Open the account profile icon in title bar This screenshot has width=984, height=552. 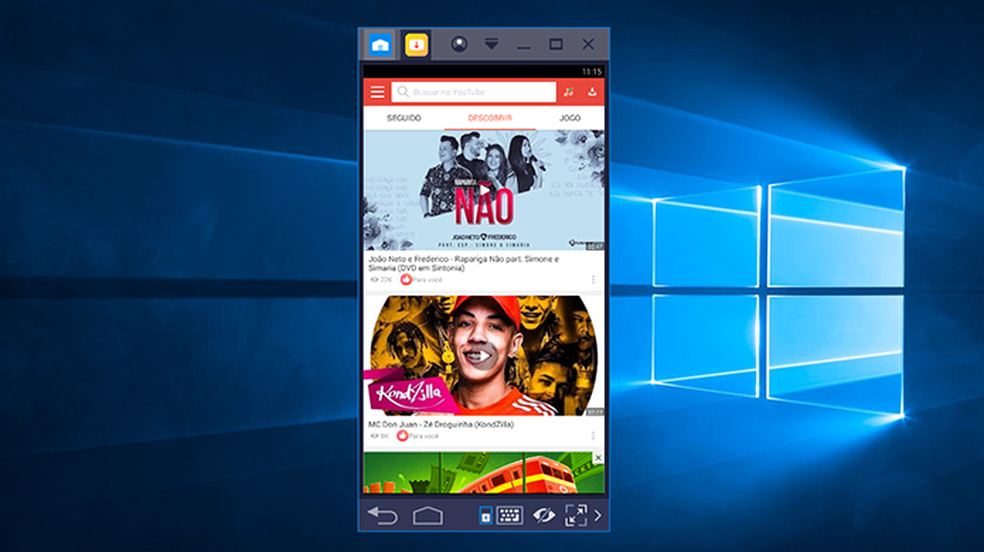[x=459, y=45]
